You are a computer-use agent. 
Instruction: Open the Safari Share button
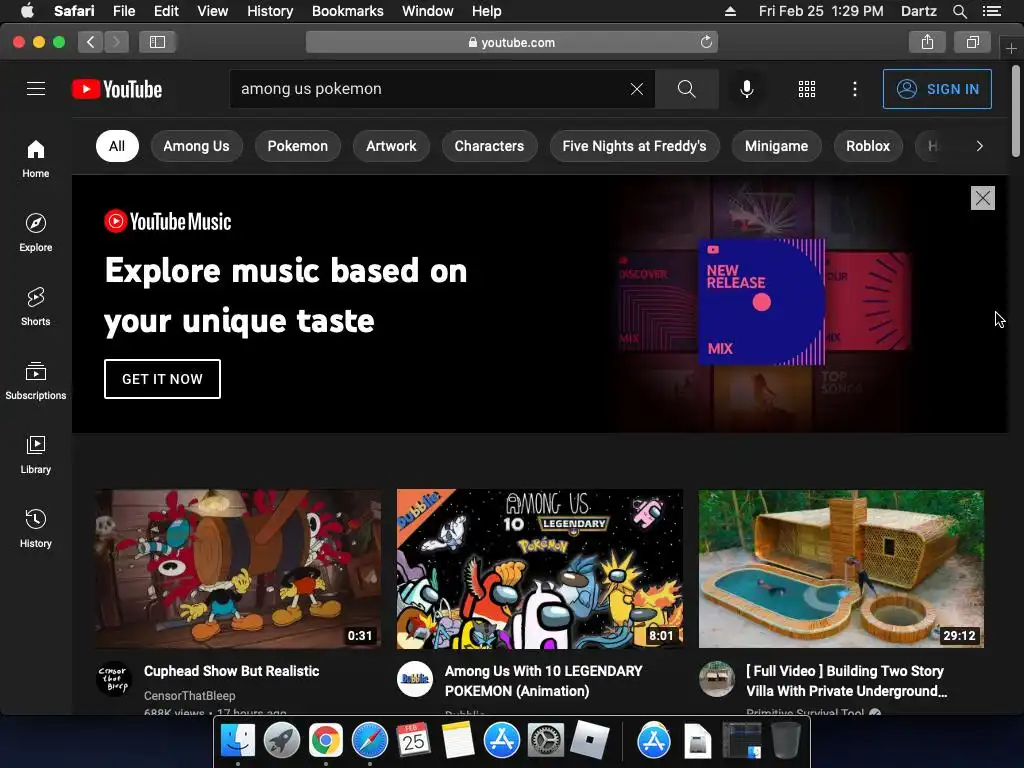(x=927, y=42)
